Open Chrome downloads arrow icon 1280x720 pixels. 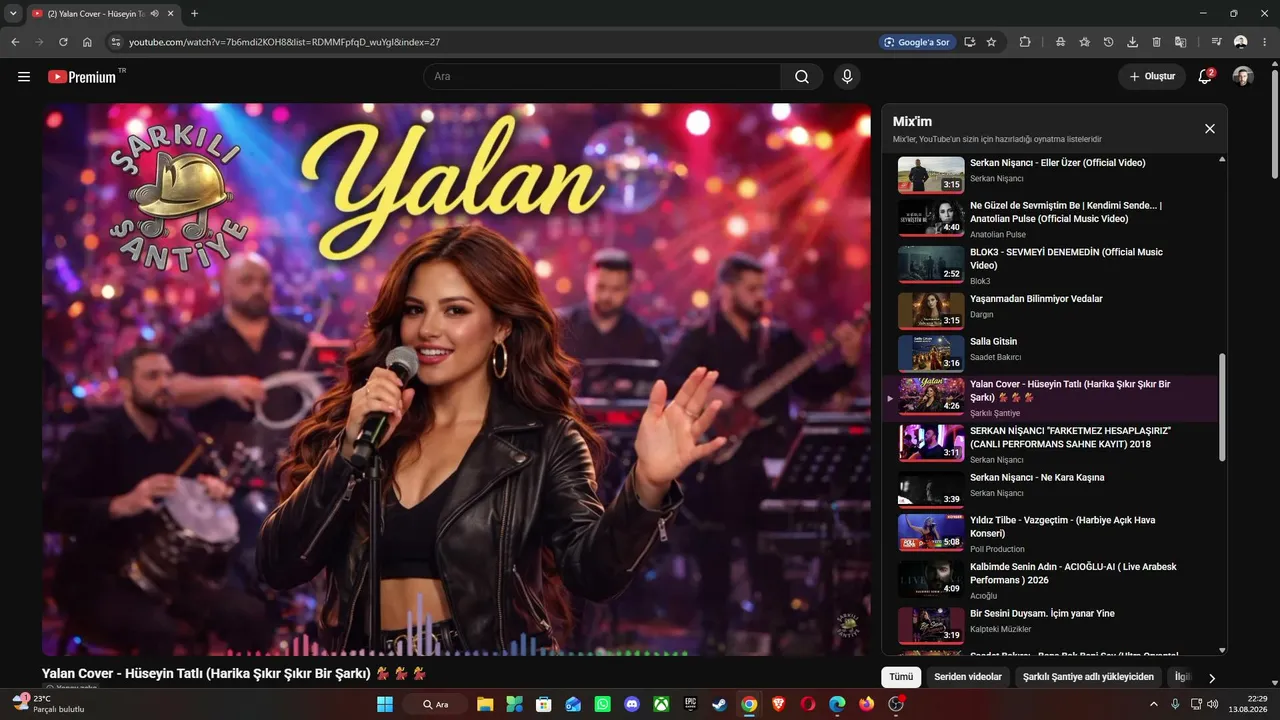click(x=1132, y=42)
